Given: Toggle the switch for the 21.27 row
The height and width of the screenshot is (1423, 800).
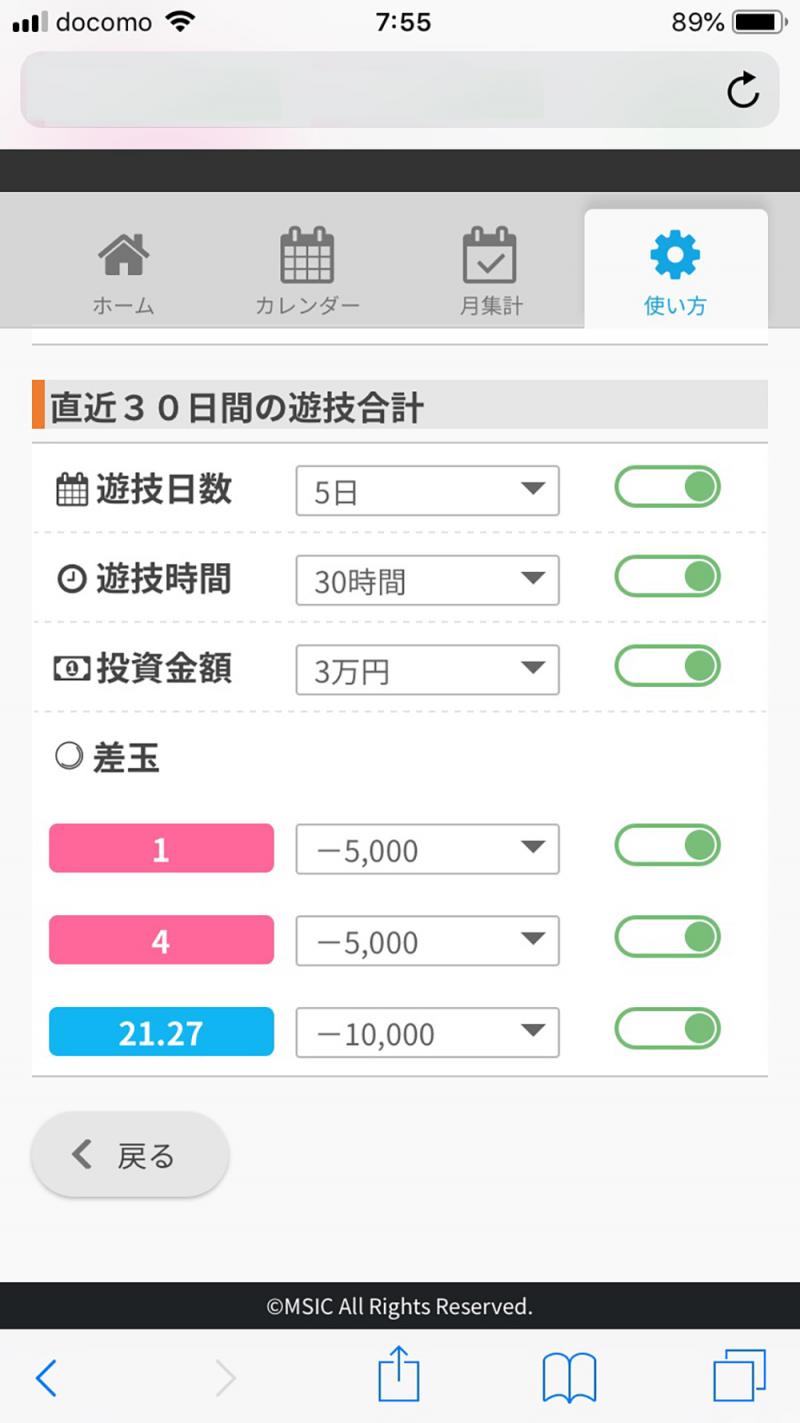Looking at the screenshot, I should click(x=667, y=1028).
